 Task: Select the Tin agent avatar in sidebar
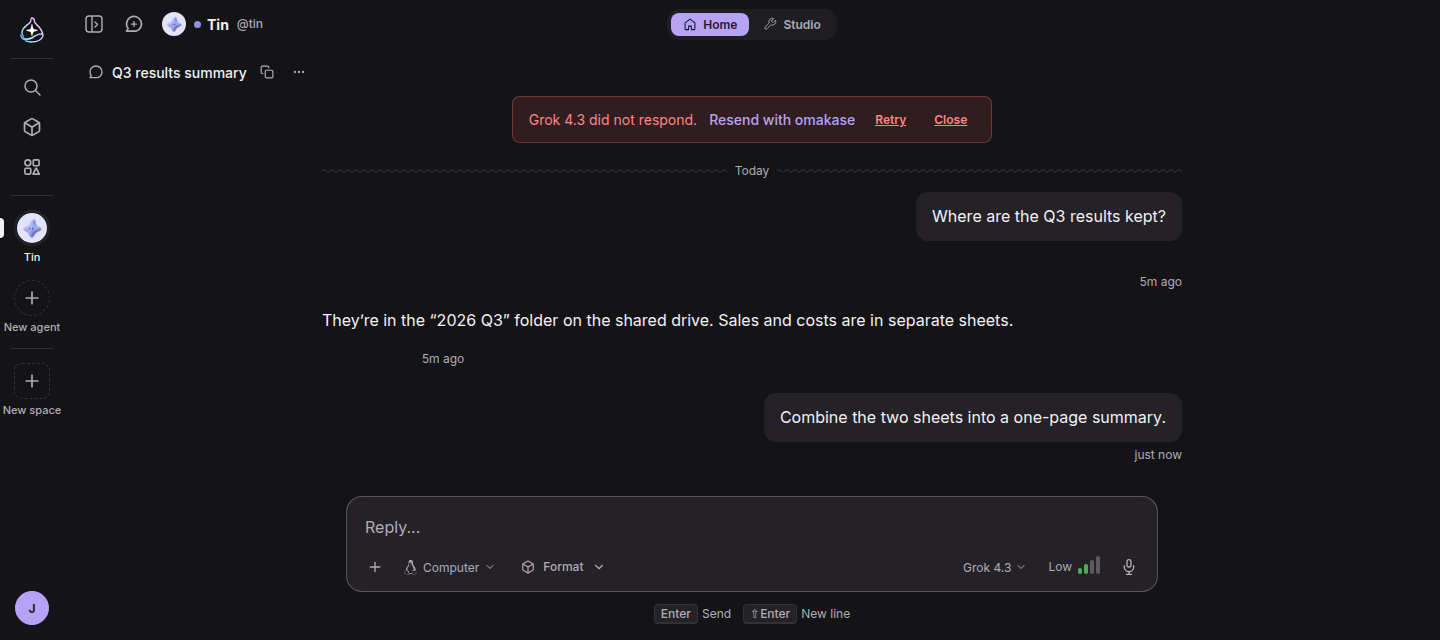click(32, 228)
